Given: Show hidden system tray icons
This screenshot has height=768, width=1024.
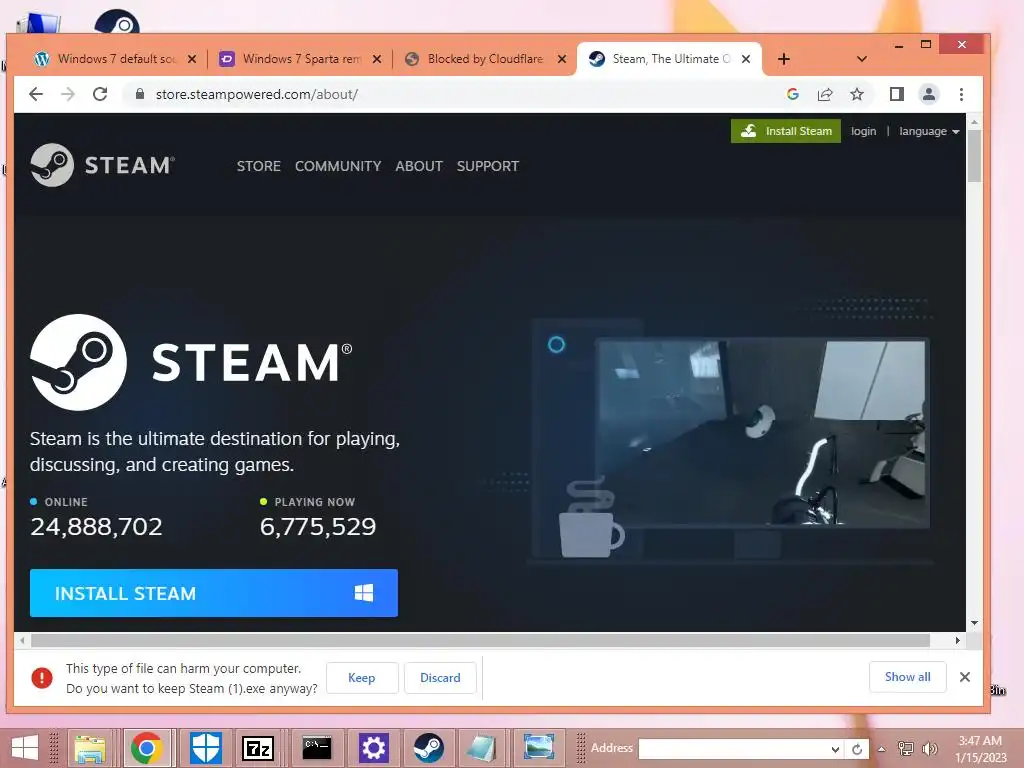Looking at the screenshot, I should point(882,749).
